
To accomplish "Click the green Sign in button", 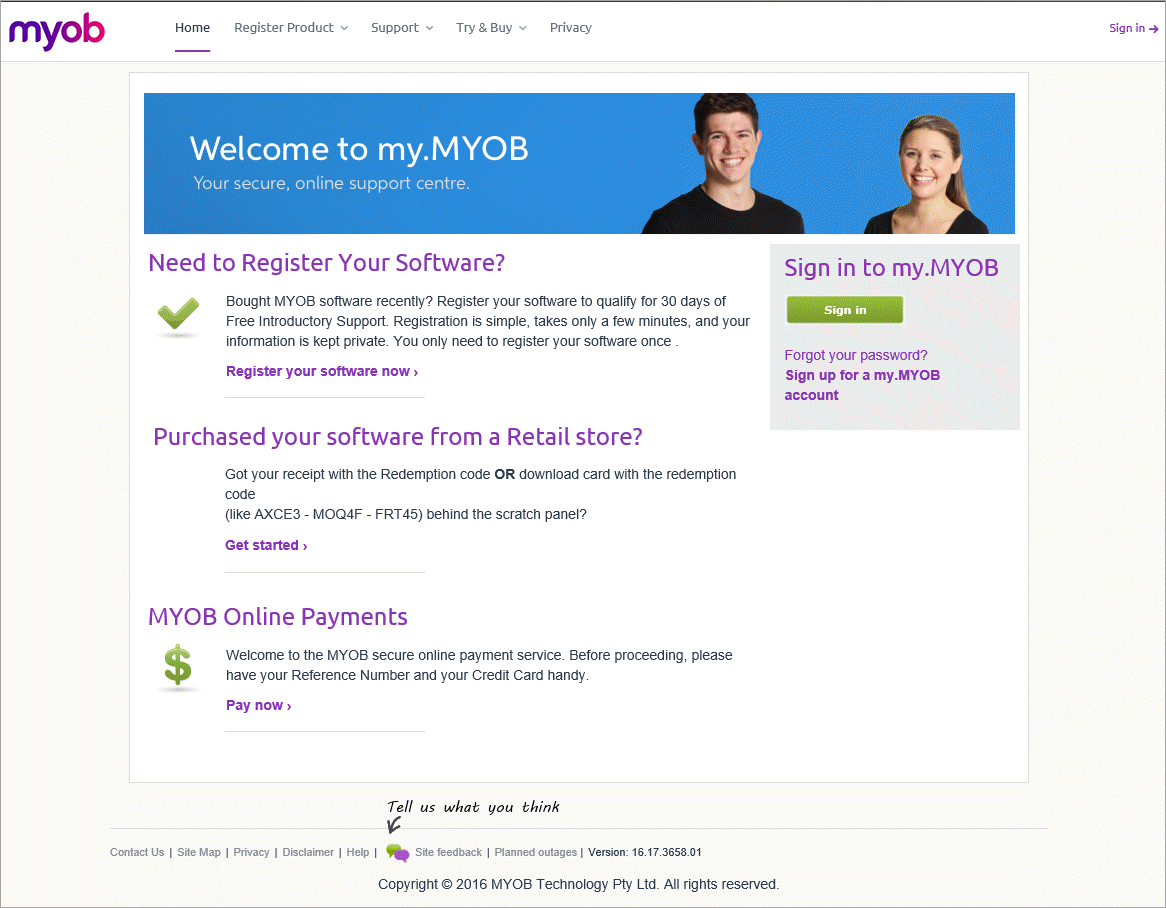I will click(845, 310).
